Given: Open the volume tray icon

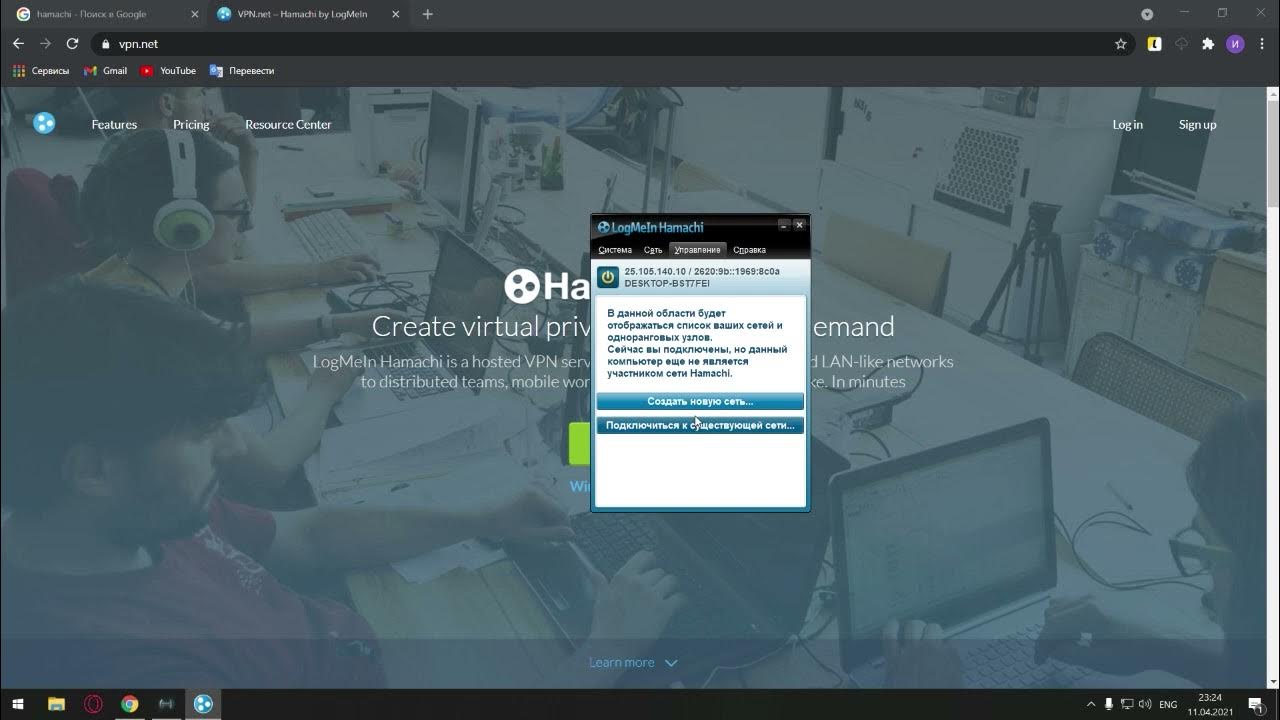Looking at the screenshot, I should pos(1145,704).
